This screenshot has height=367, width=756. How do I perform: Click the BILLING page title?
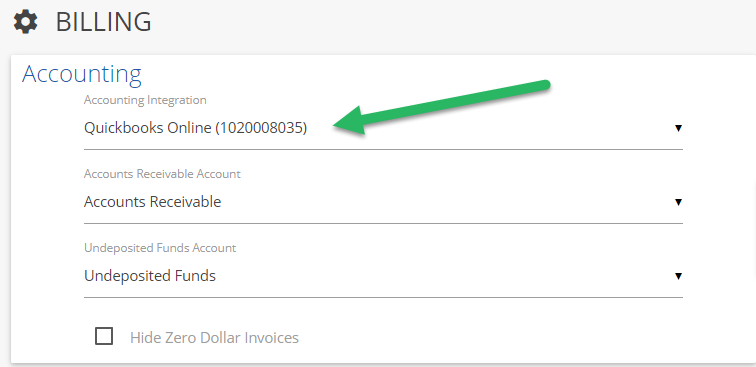(104, 22)
